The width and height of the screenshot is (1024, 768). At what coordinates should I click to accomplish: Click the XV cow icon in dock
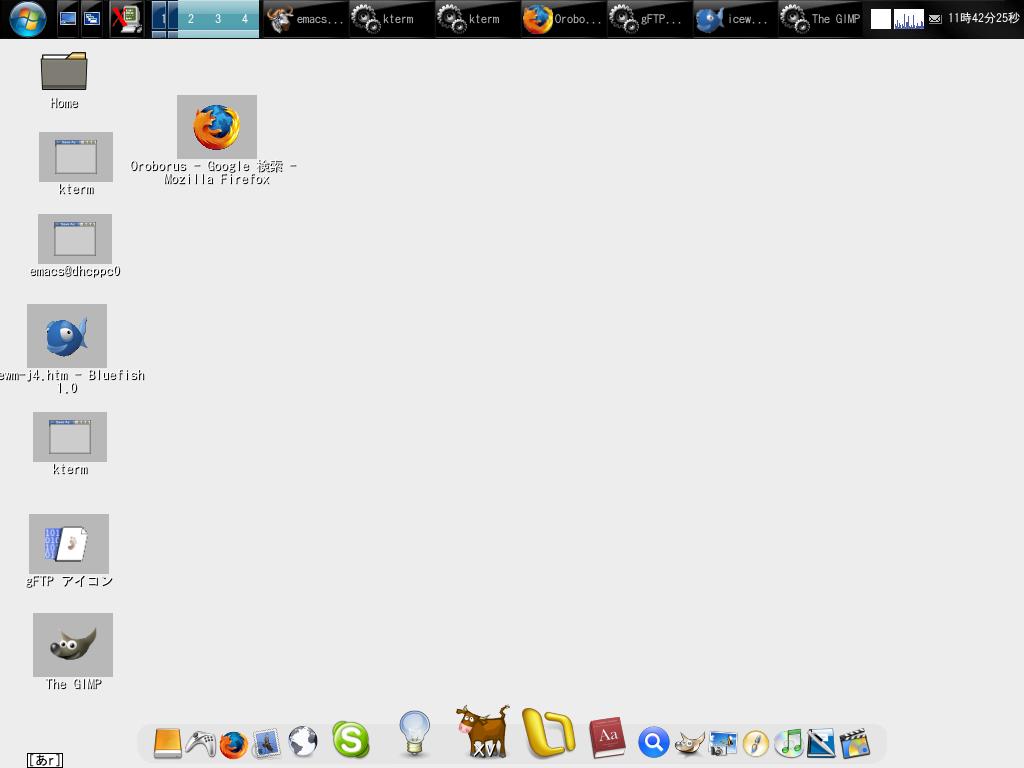point(482,732)
